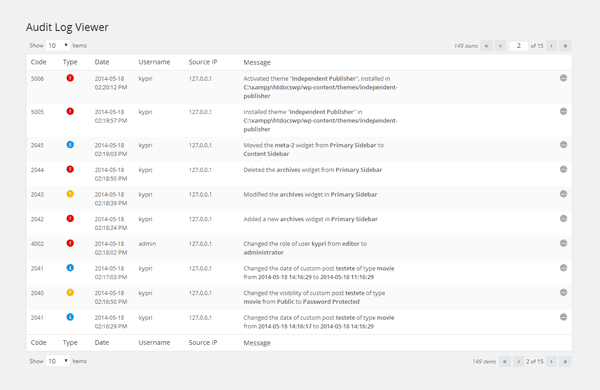Click blue info icon on 02:17:03 PM row
This screenshot has height=390, width=600.
click(70, 268)
